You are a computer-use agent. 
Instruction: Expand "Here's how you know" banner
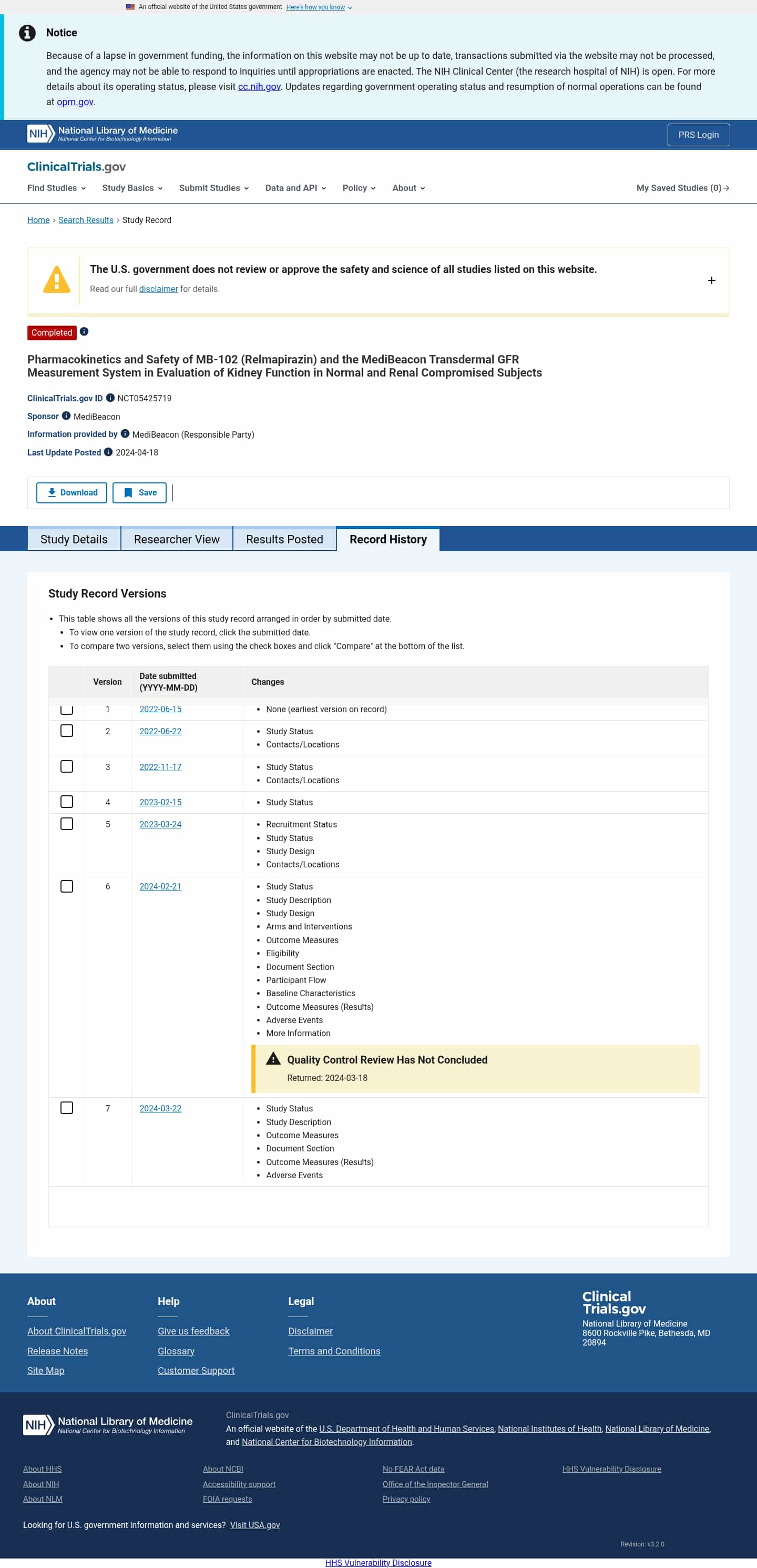click(x=318, y=7)
